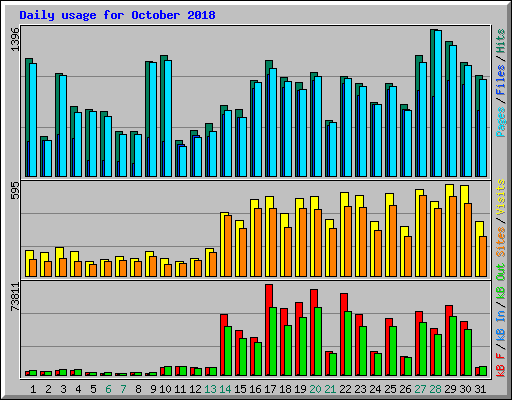Click the orange Sites bar for day 14

(228, 246)
